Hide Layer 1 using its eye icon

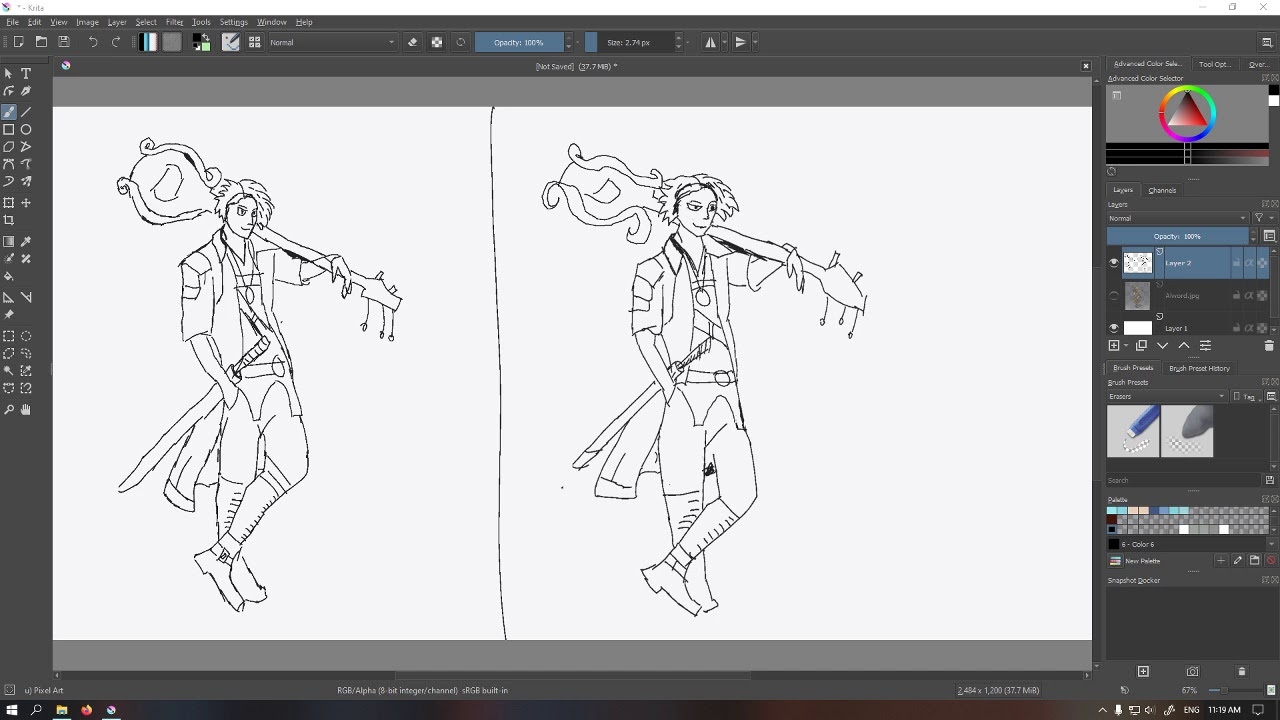[1114, 328]
